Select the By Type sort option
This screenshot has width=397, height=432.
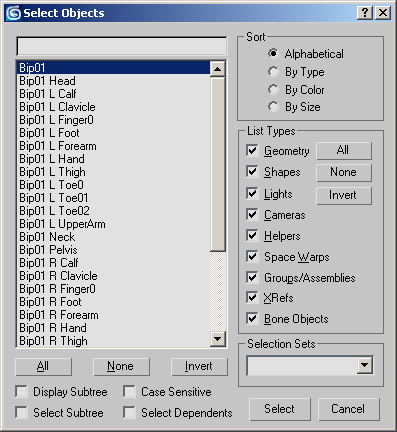(273, 72)
